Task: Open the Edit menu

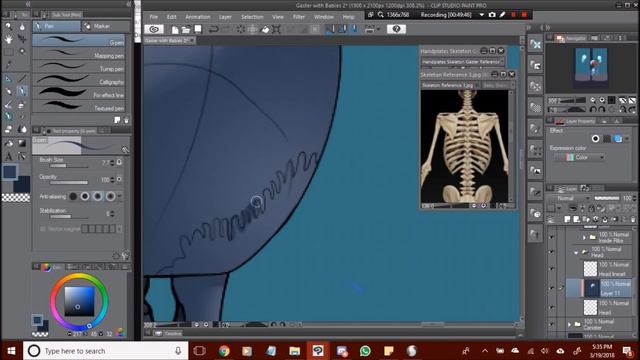Action: click(171, 17)
